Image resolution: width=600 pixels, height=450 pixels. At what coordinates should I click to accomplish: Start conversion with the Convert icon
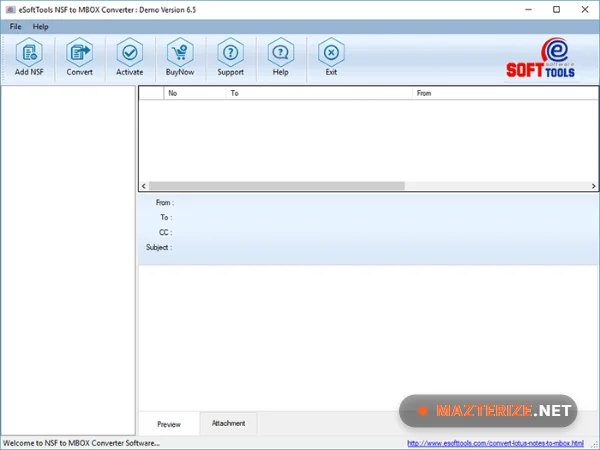[79, 57]
